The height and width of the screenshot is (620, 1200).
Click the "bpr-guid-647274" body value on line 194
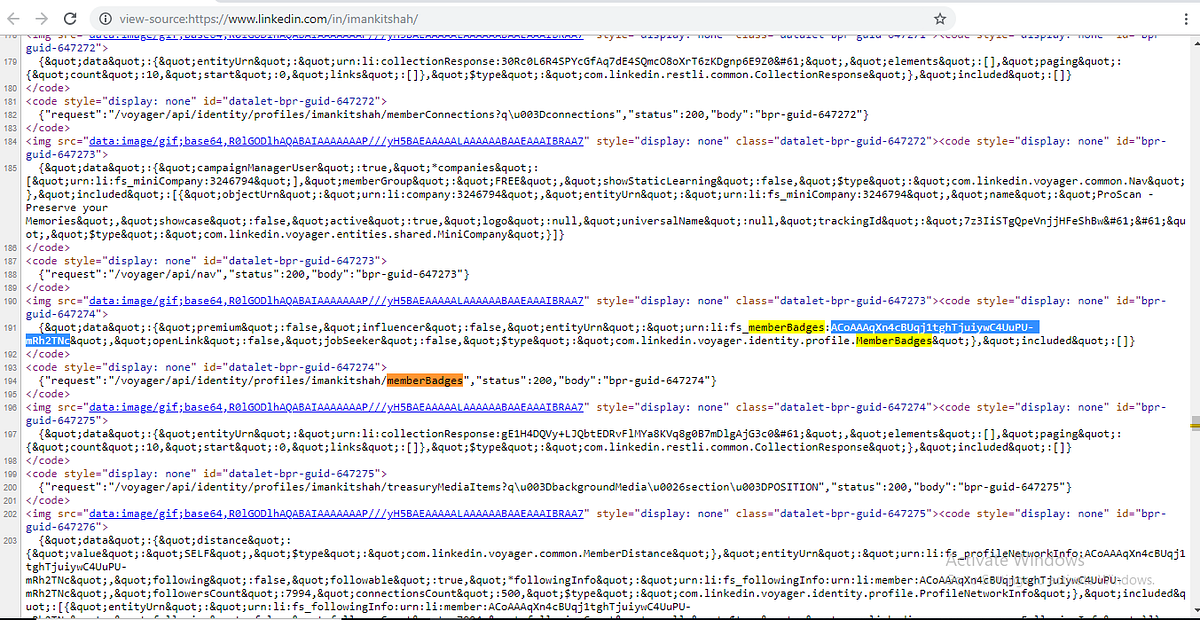tap(661, 380)
